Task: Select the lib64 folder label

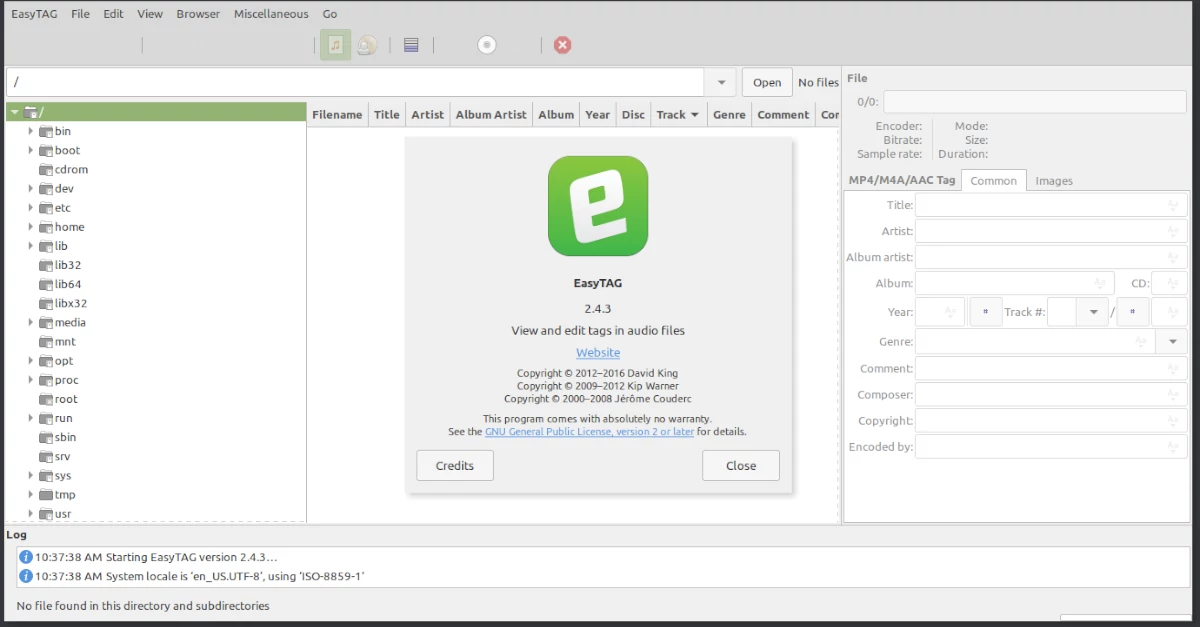Action: [68, 284]
